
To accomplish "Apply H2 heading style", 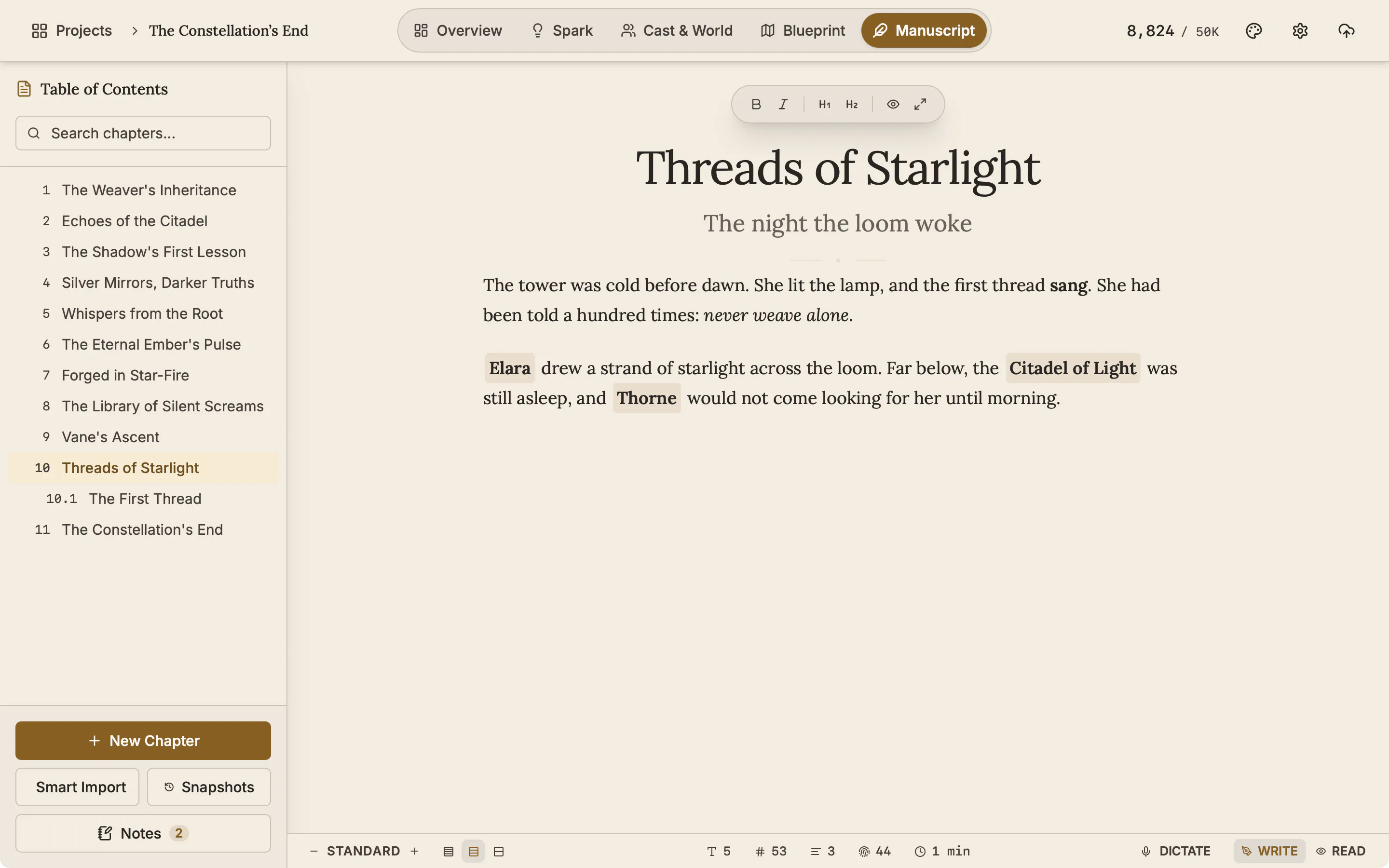I will click(x=852, y=104).
